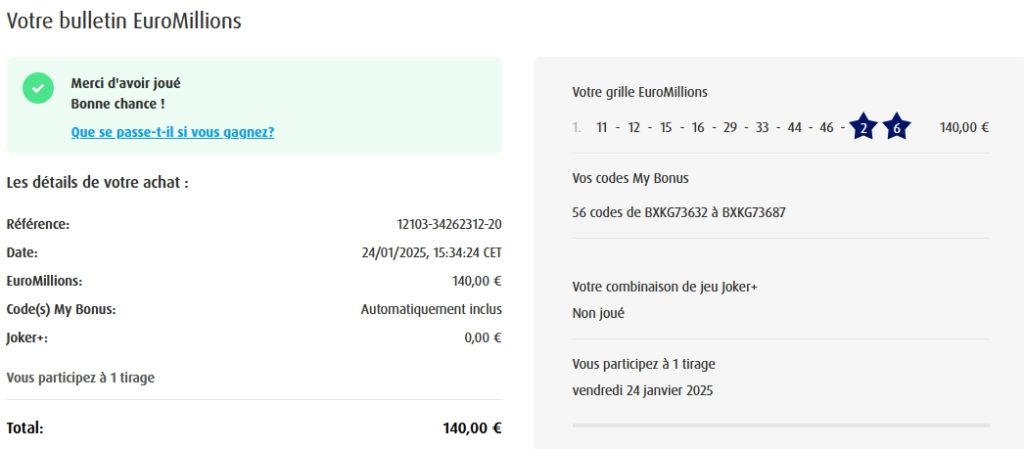Click the grid price 140,00 € on the right panel
The image size is (1024, 449).
pyautogui.click(x=964, y=127)
